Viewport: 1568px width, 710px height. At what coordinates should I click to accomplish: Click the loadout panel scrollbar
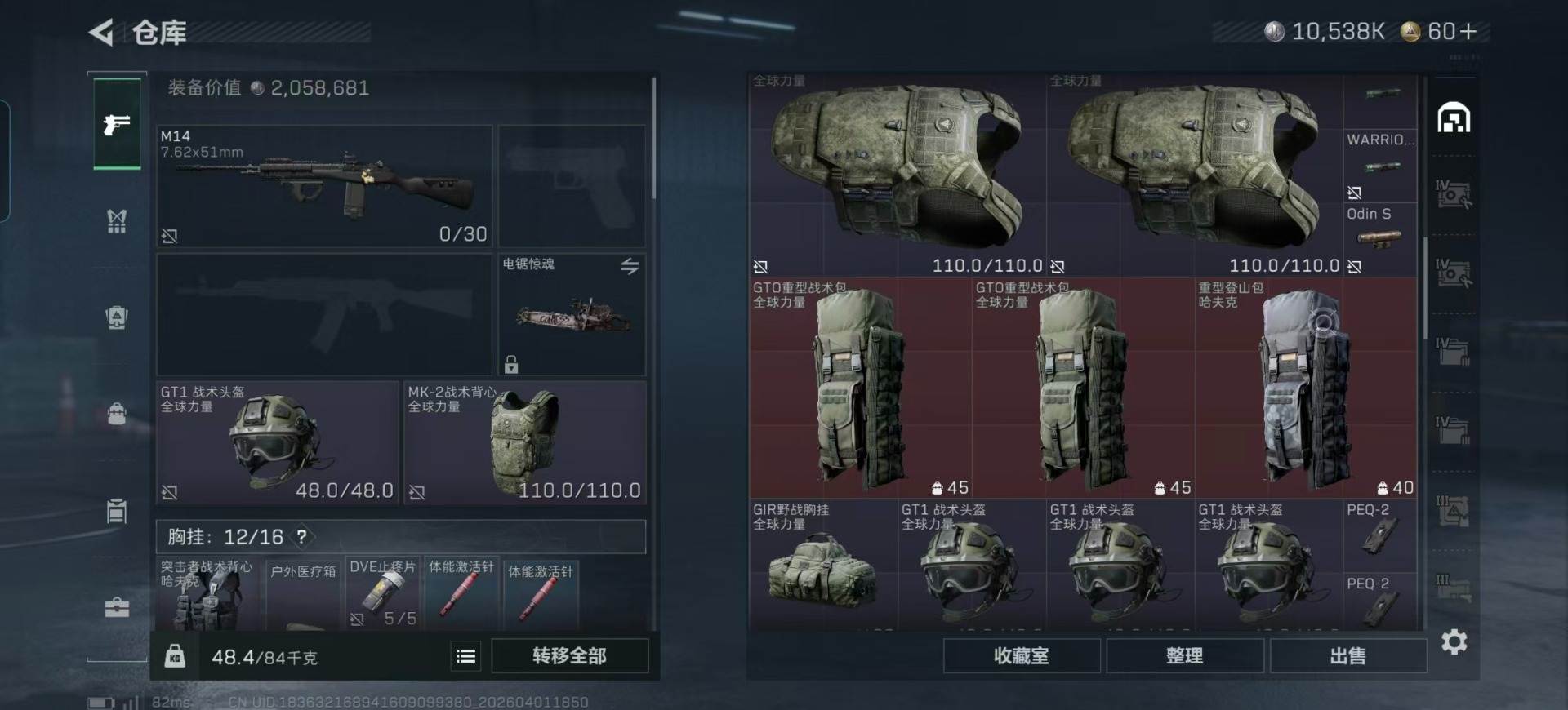(x=653, y=139)
